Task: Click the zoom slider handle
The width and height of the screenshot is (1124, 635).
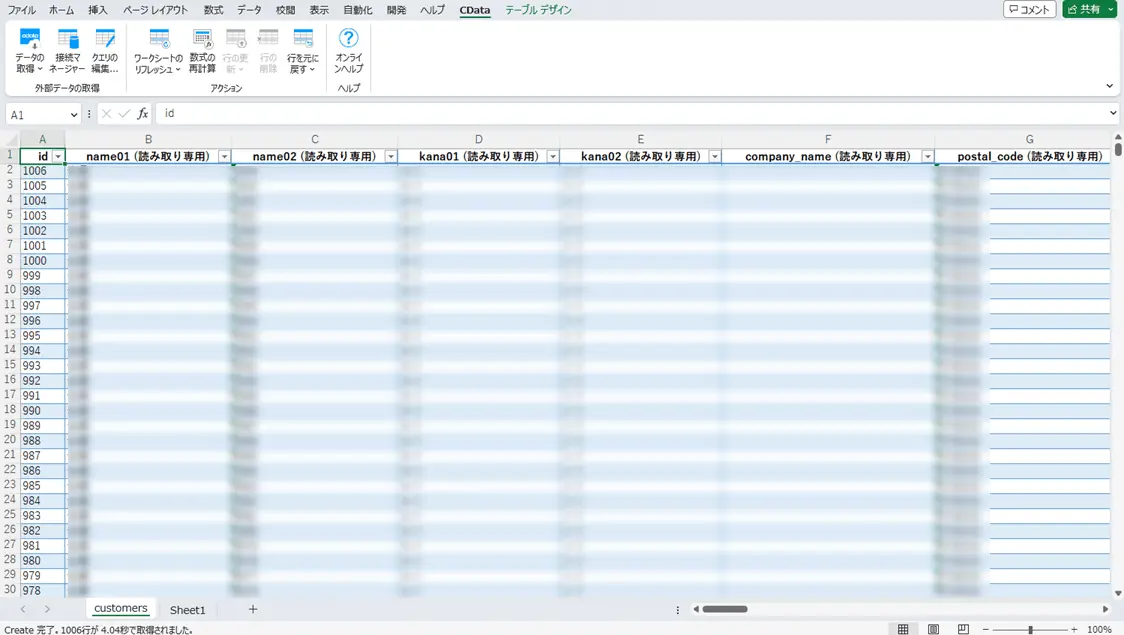Action: pyautogui.click(x=1030, y=629)
